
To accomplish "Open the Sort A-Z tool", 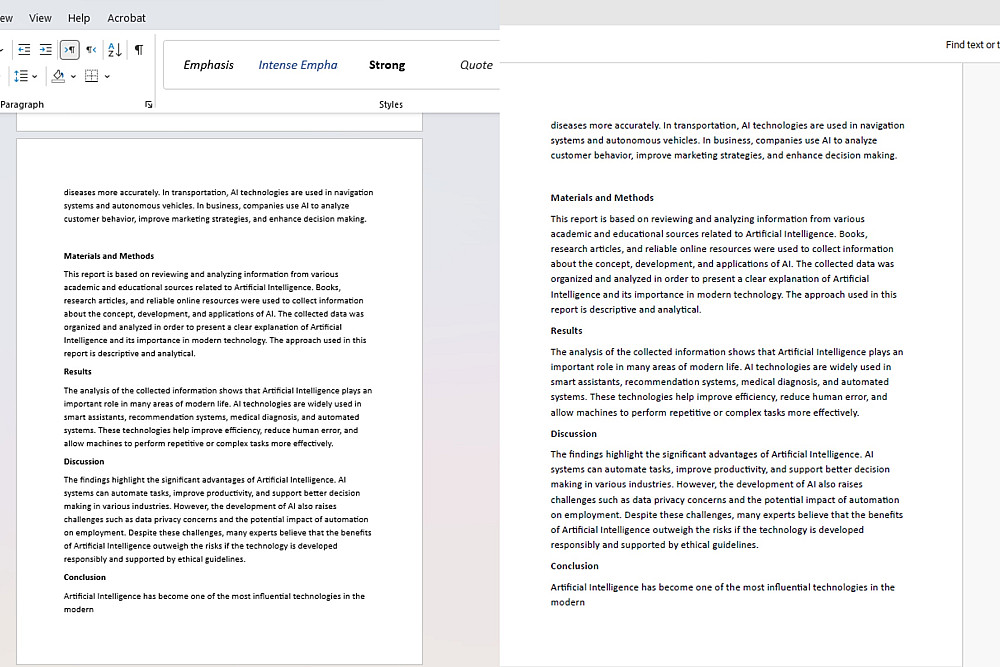I will pos(115,50).
